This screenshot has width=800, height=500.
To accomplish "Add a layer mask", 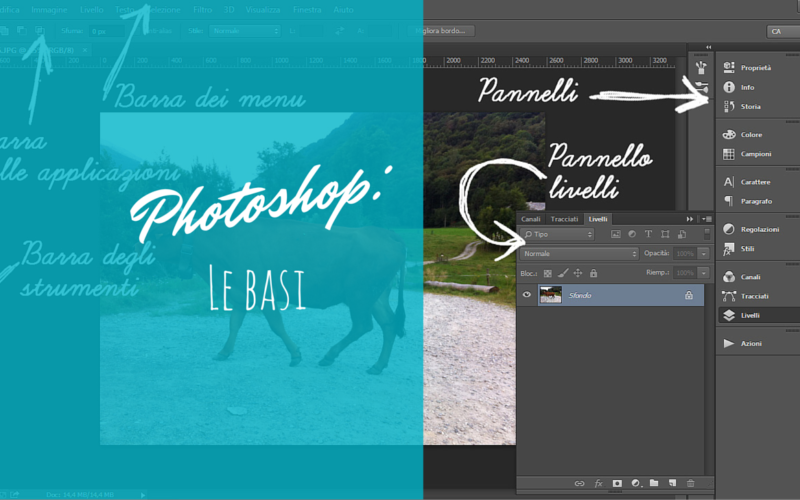I will pyautogui.click(x=617, y=483).
